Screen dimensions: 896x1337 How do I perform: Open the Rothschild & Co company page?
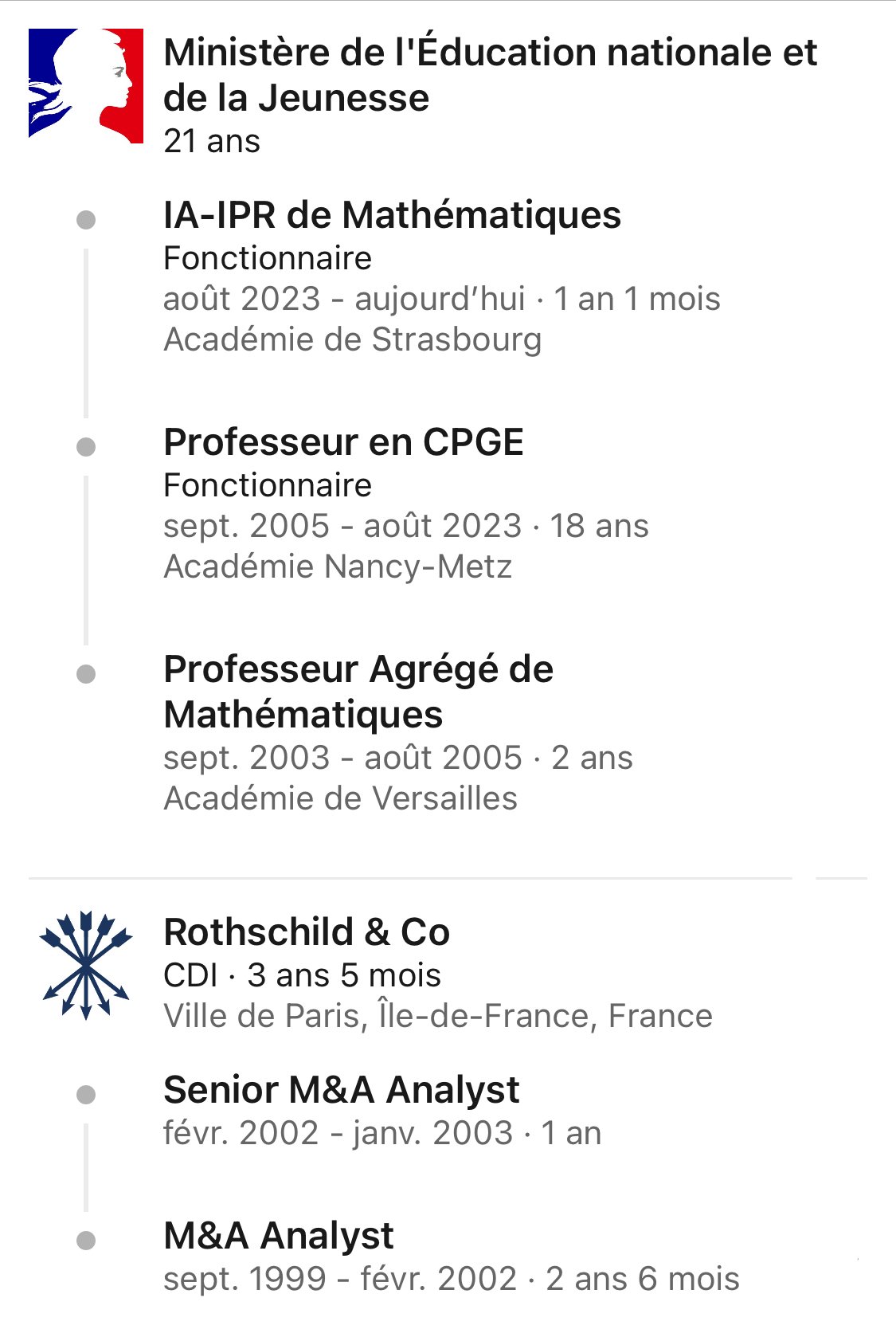pos(307,931)
